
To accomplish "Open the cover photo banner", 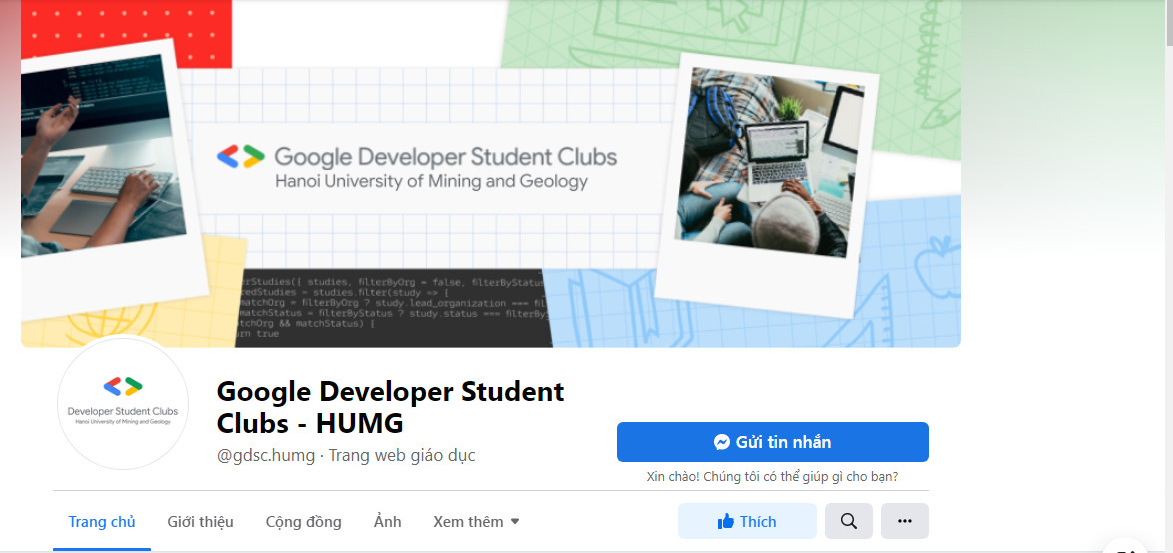I will pyautogui.click(x=491, y=174).
